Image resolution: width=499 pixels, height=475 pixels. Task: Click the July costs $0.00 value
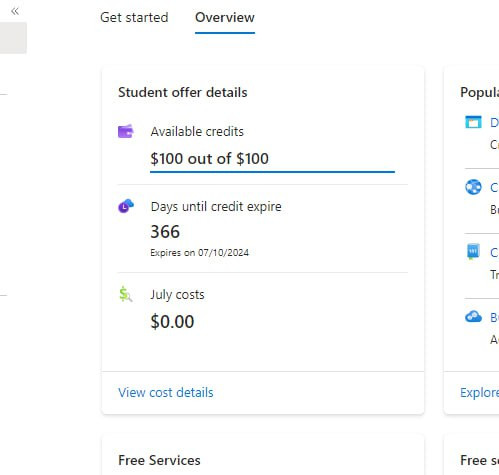[172, 322]
